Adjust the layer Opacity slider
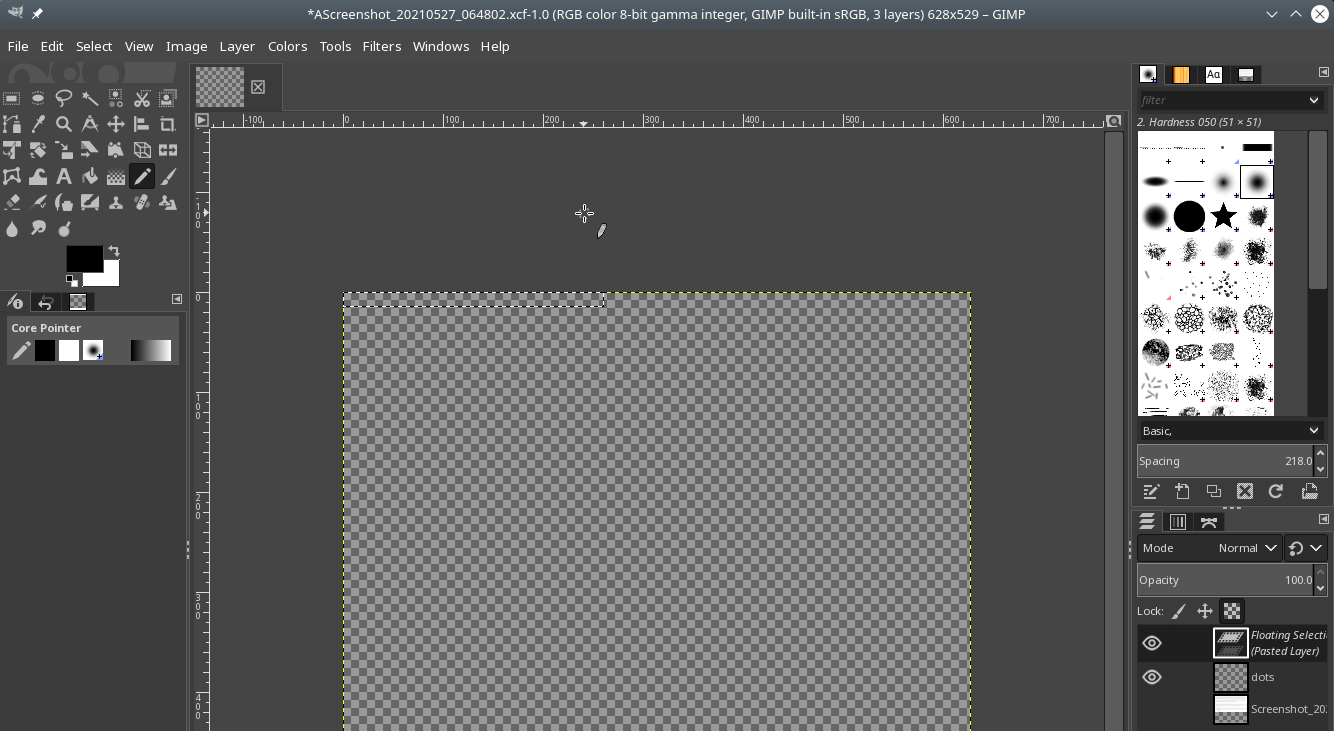This screenshot has width=1334, height=731. pos(1225,580)
